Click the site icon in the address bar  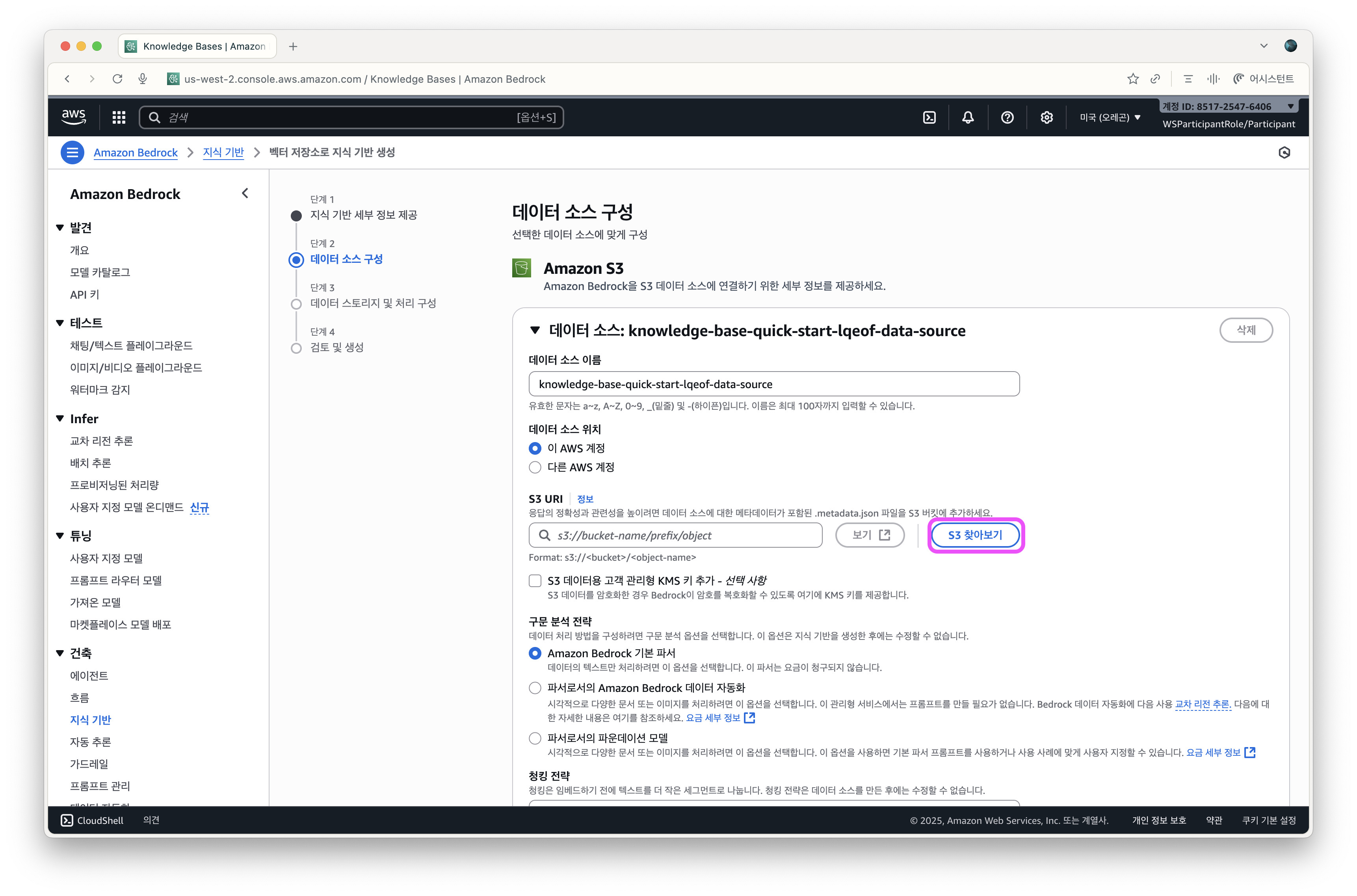[x=173, y=79]
